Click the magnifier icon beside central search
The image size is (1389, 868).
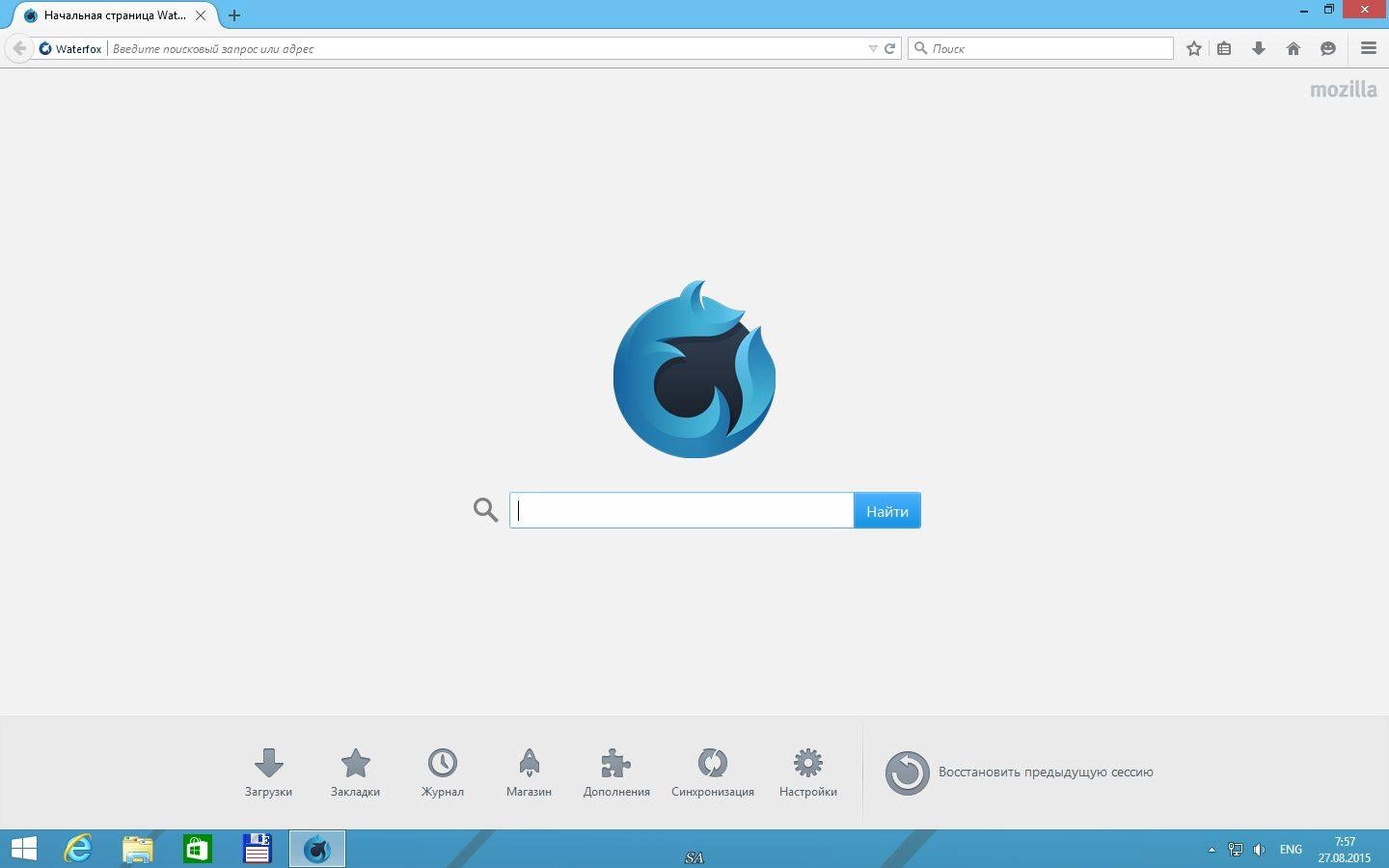(485, 510)
